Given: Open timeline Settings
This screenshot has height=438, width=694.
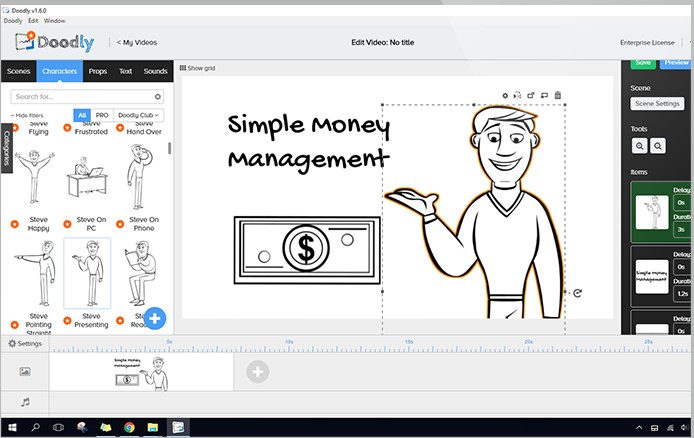Looking at the screenshot, I should 25,343.
